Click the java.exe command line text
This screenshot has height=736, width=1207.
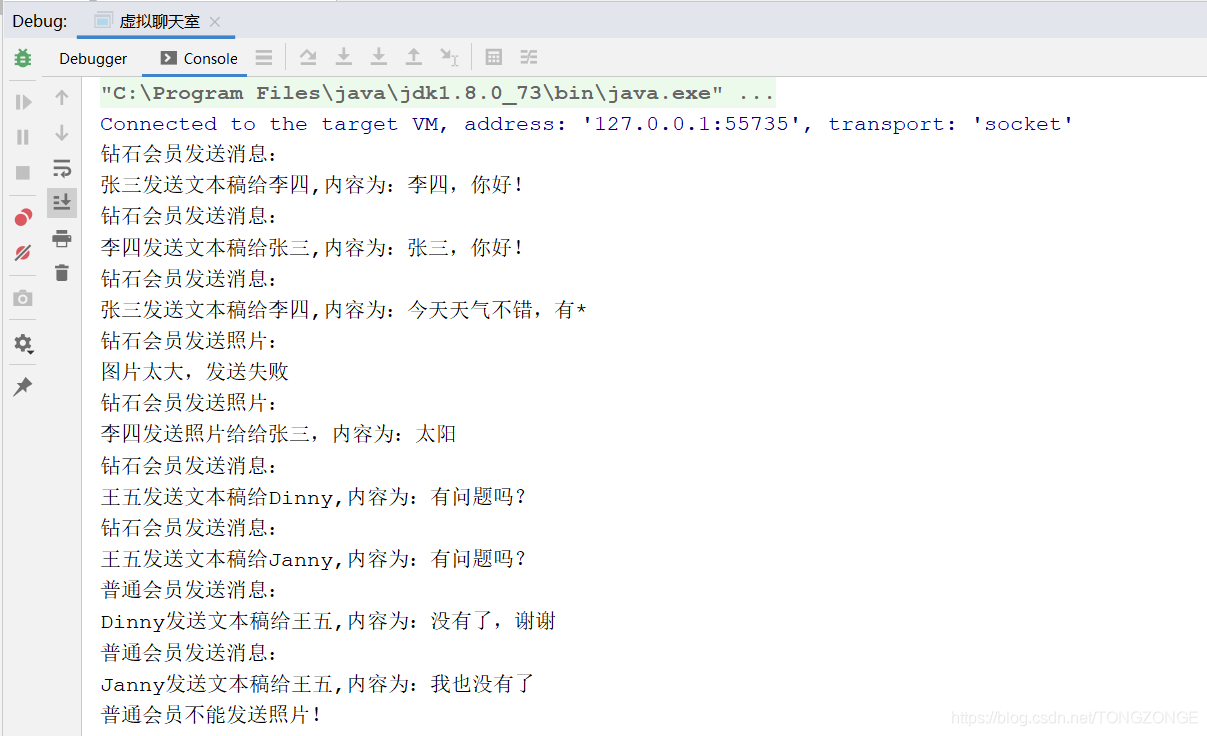(x=437, y=93)
